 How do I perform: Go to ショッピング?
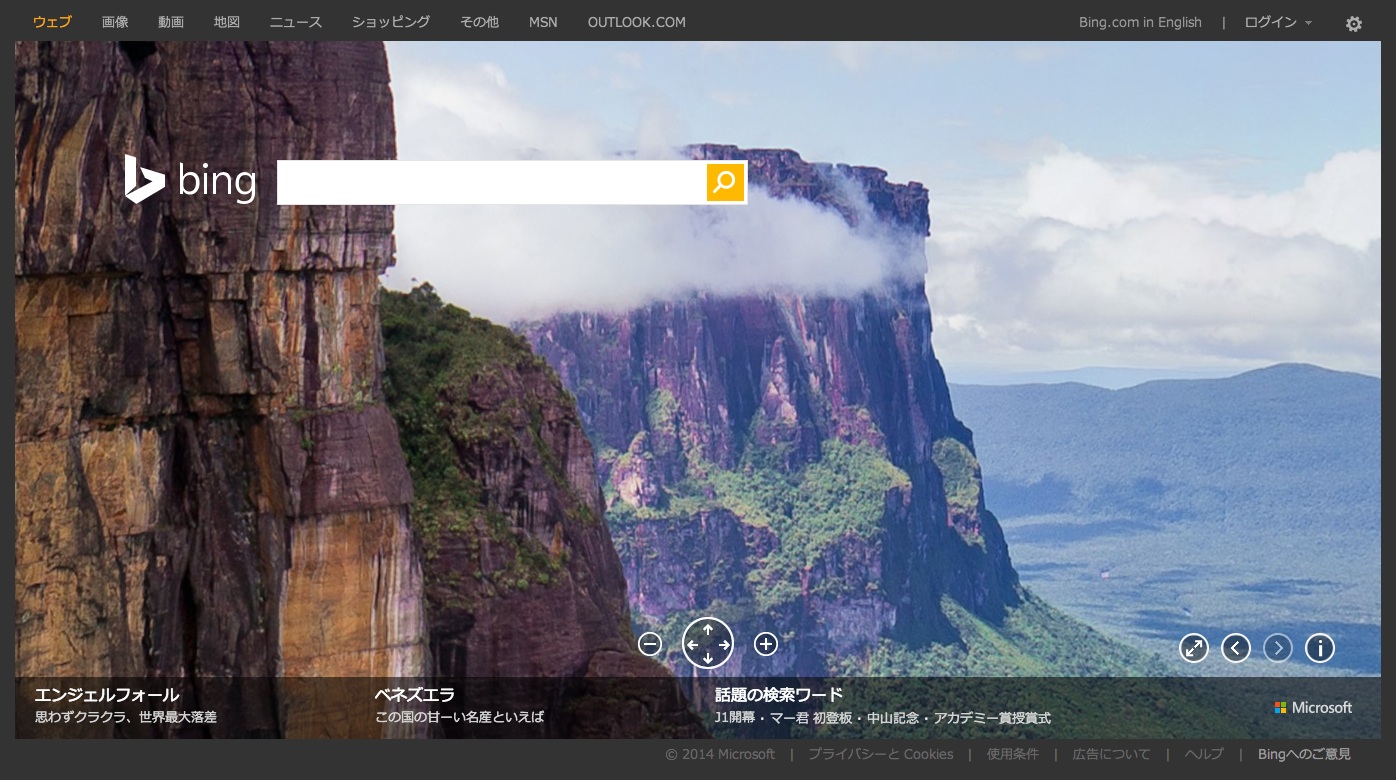(x=391, y=22)
